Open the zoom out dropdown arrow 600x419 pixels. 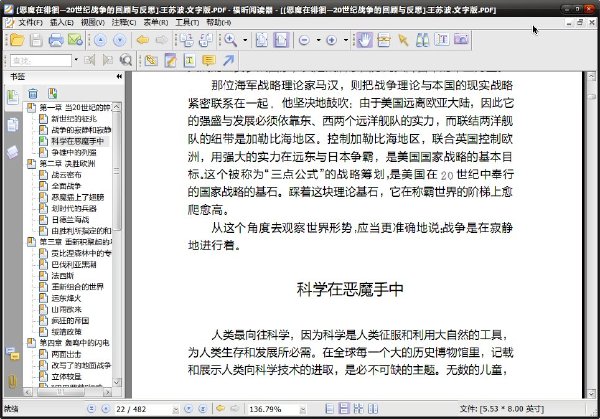tap(318, 40)
